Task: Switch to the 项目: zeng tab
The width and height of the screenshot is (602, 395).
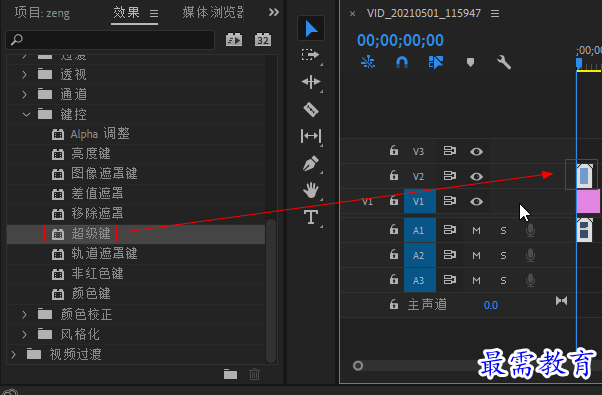Action: [42, 13]
